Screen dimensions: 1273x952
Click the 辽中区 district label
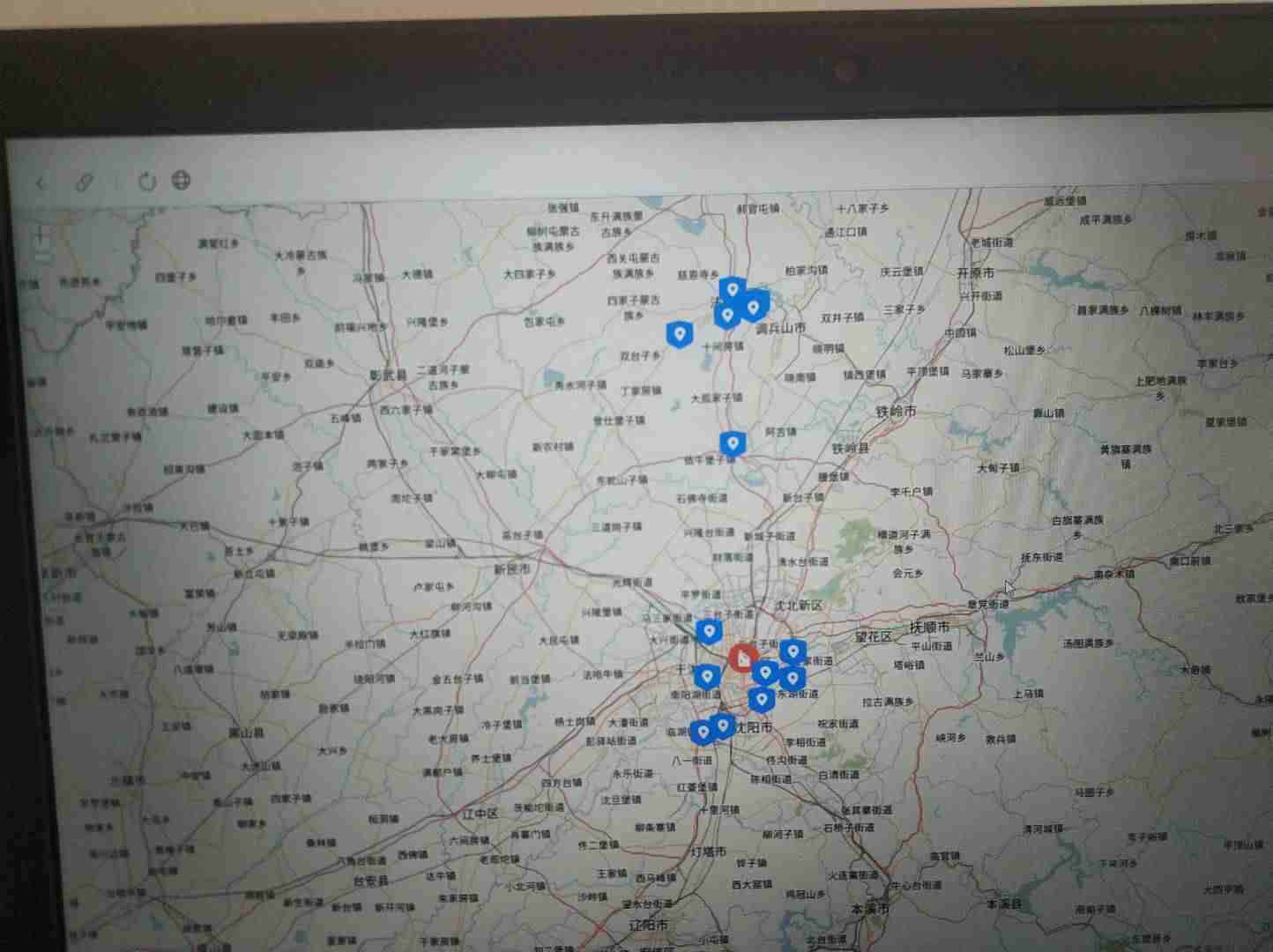pyautogui.click(x=480, y=813)
